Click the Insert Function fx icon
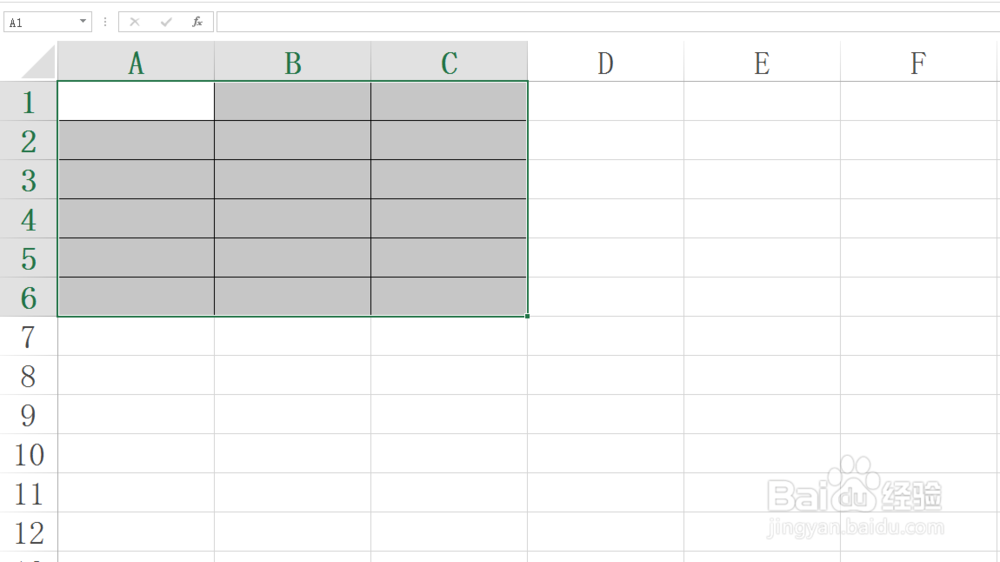The image size is (1000, 562). [197, 22]
